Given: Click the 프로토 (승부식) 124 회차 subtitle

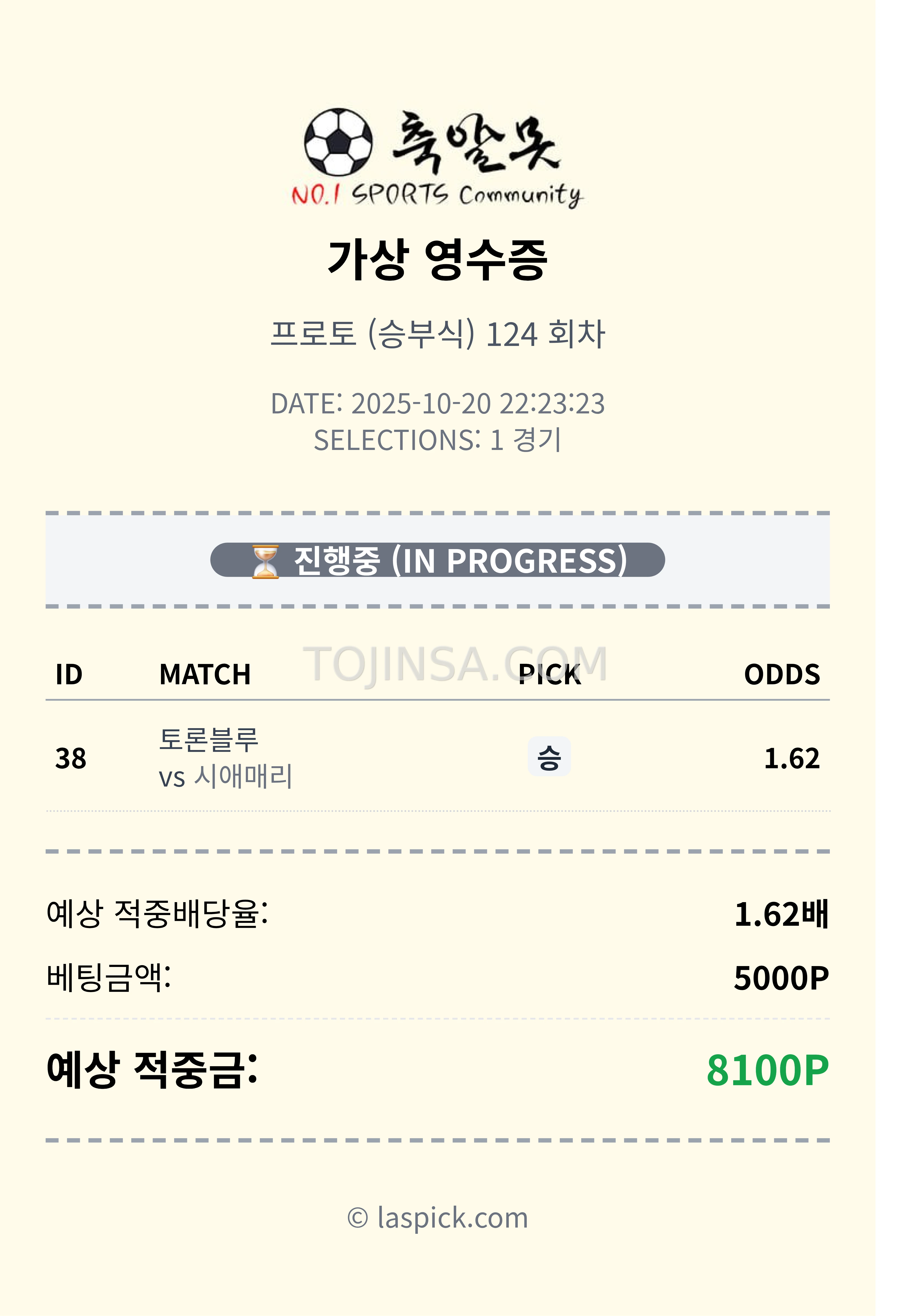Looking at the screenshot, I should coord(438,334).
